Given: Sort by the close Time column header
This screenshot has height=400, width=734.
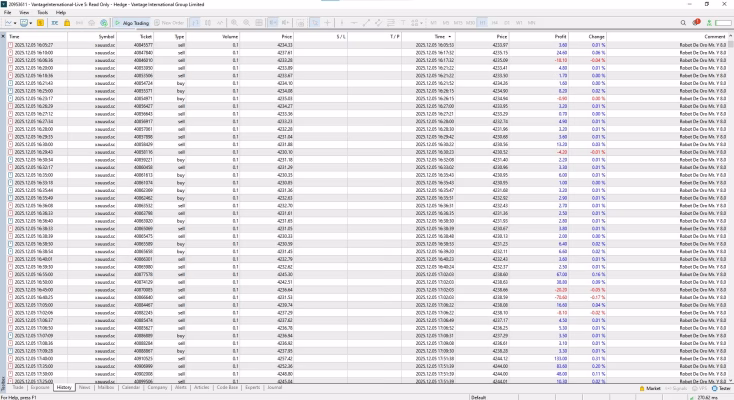Looking at the screenshot, I should tap(428, 37).
